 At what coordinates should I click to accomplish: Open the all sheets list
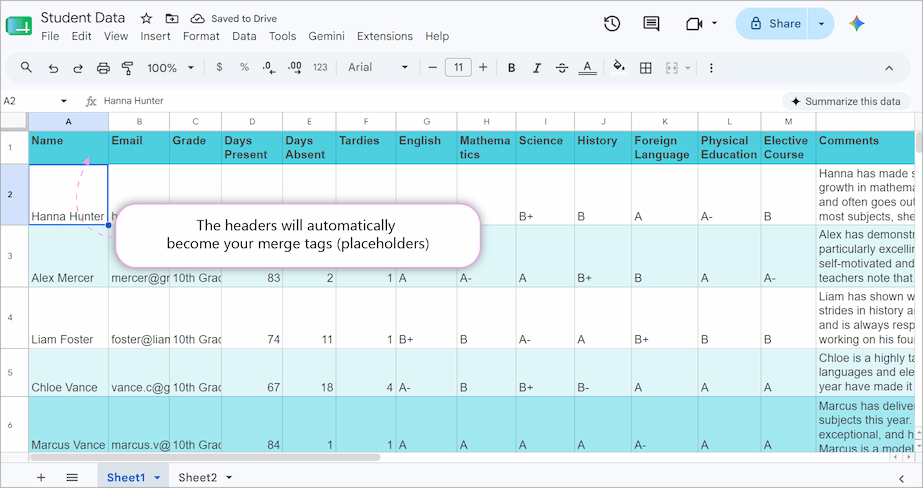(72, 477)
